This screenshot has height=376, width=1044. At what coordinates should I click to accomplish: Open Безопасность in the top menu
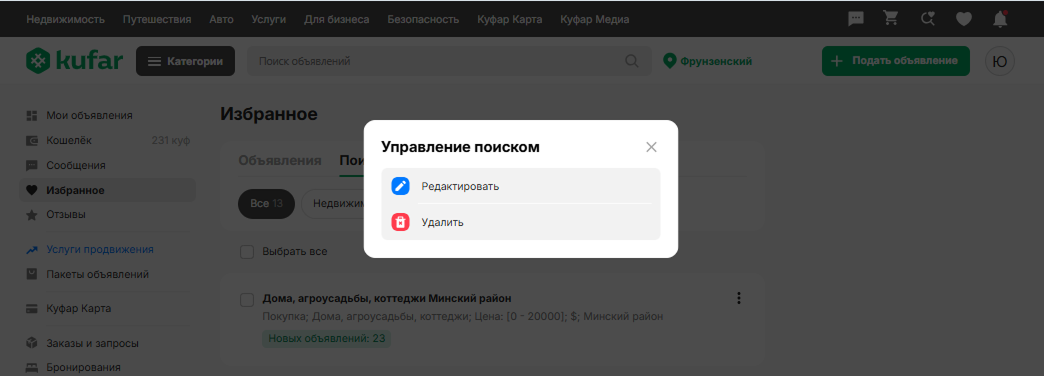tap(423, 19)
